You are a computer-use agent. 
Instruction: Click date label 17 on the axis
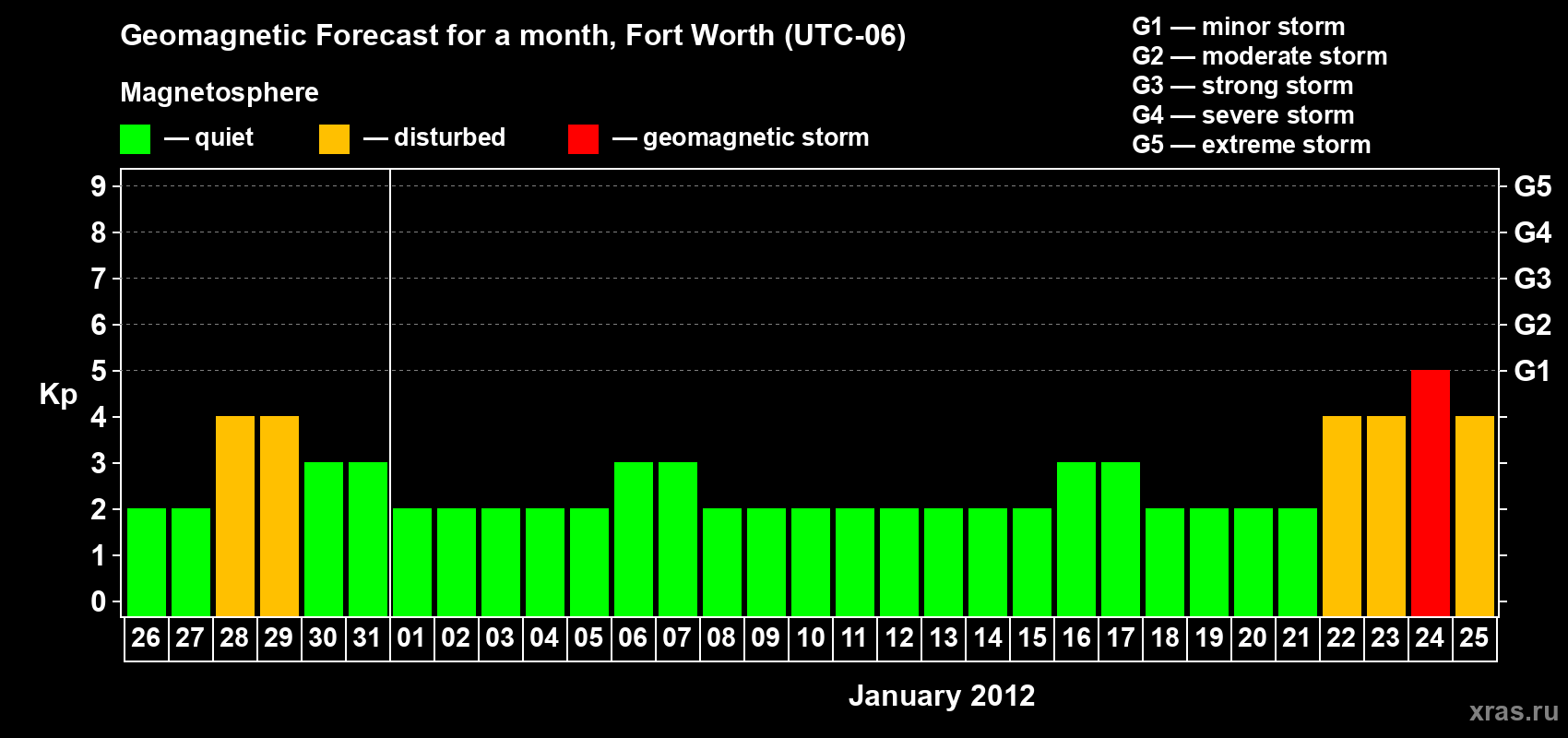pos(1120,638)
